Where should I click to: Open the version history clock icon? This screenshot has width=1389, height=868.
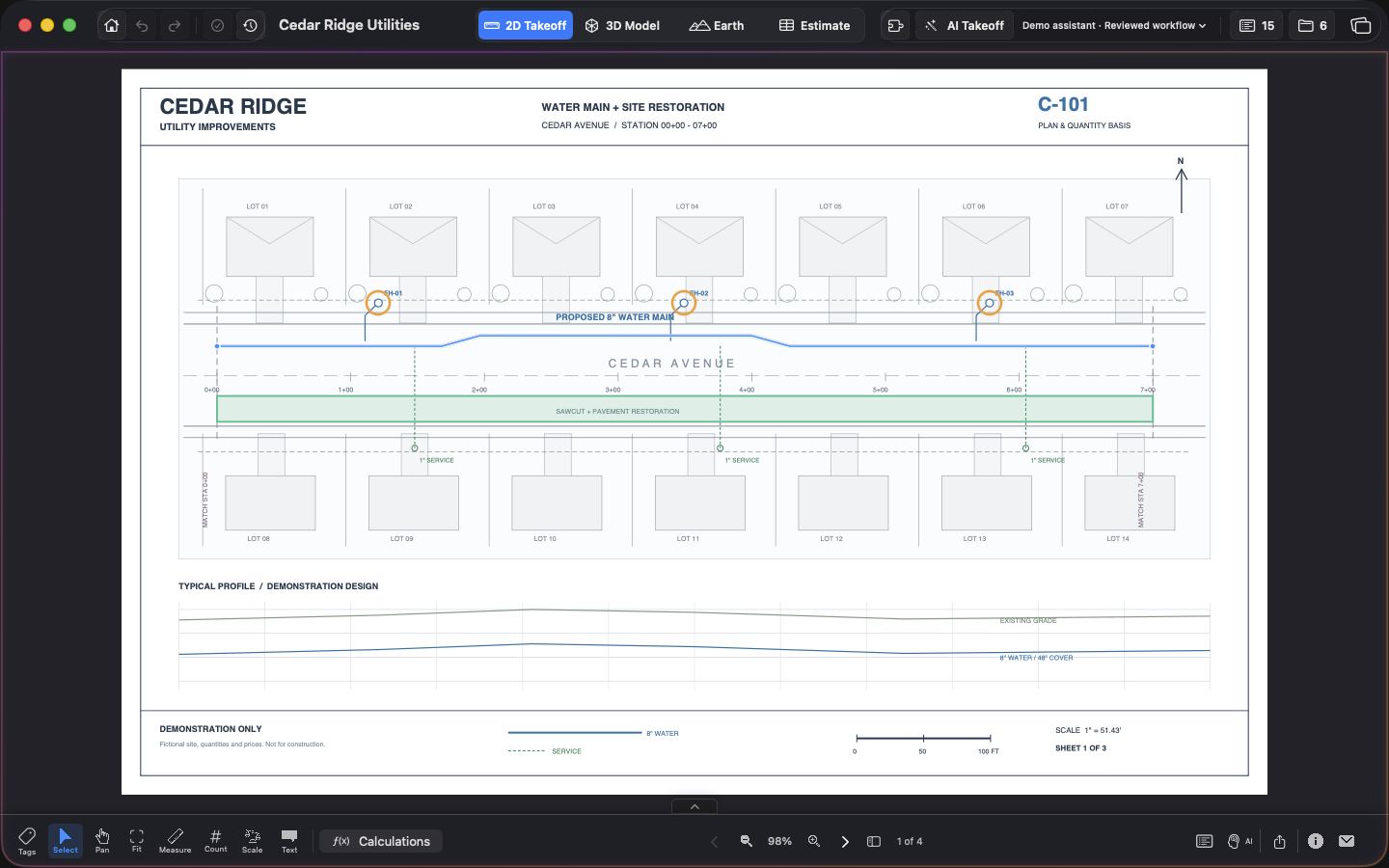[251, 26]
